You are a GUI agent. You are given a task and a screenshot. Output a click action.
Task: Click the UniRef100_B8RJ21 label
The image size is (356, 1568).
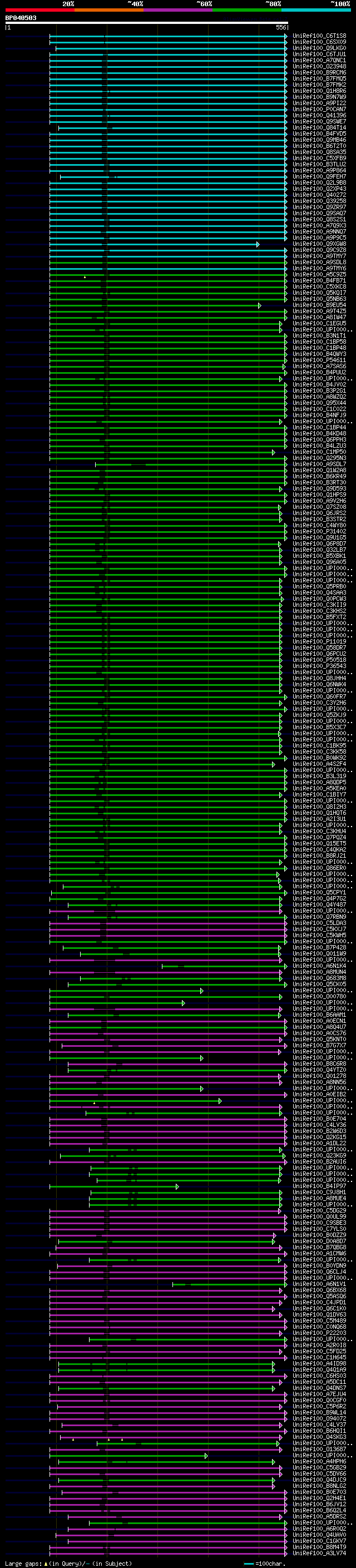(319, 856)
